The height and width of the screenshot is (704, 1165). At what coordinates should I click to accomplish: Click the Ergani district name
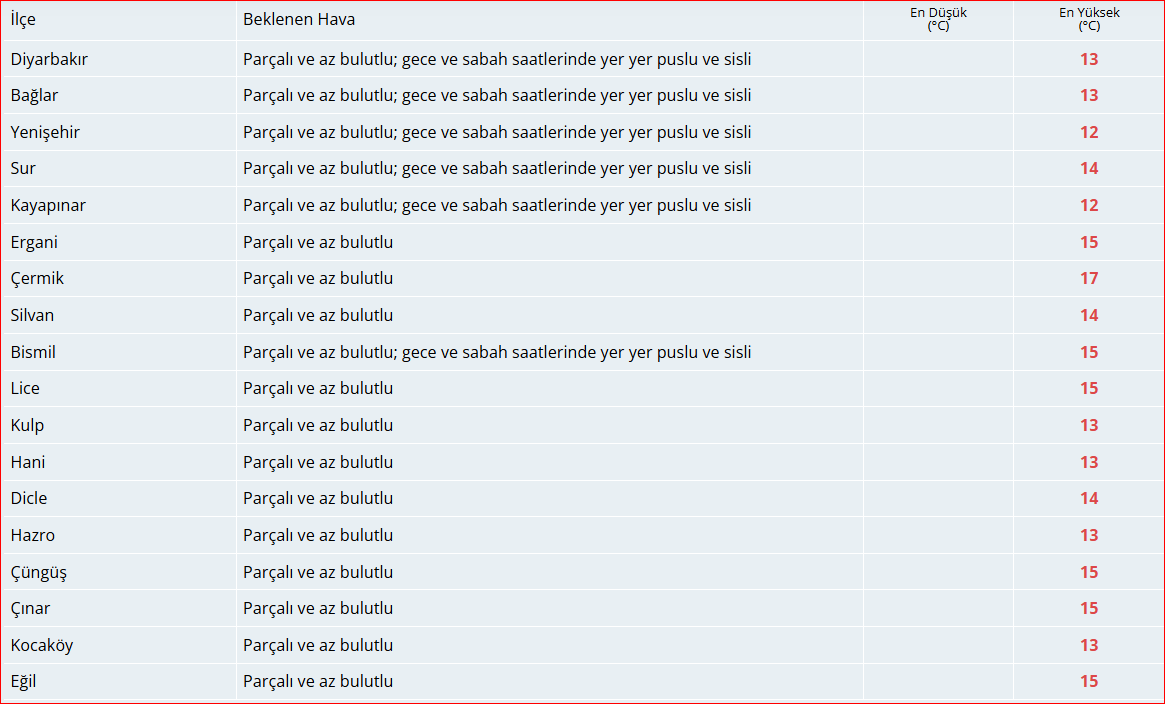[35, 242]
